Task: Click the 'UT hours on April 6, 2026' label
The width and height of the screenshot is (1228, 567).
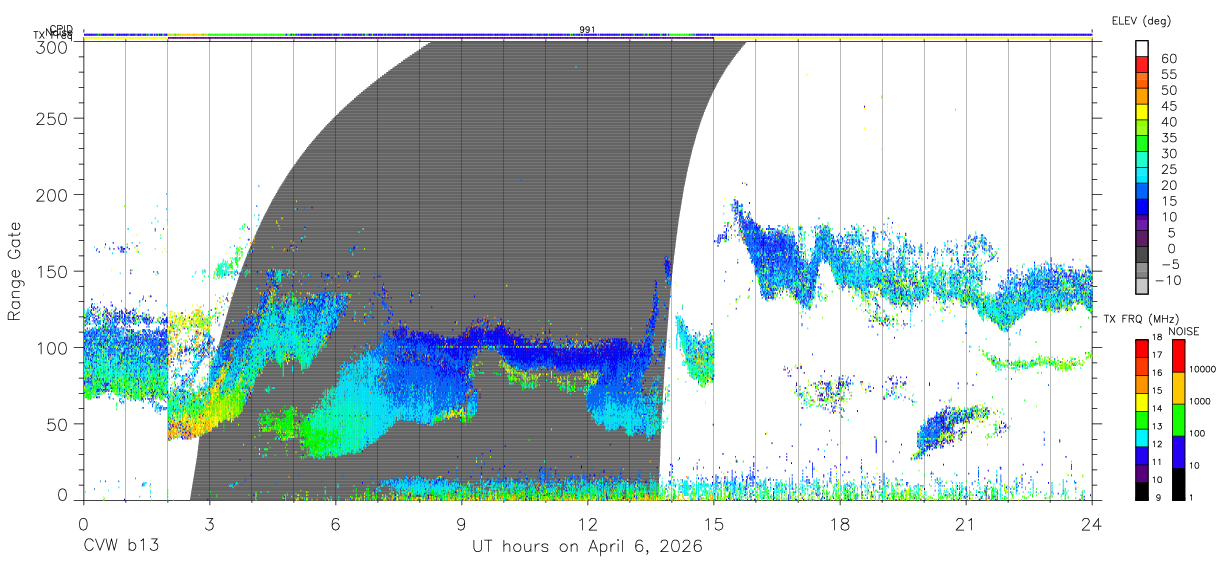Action: tap(587, 546)
